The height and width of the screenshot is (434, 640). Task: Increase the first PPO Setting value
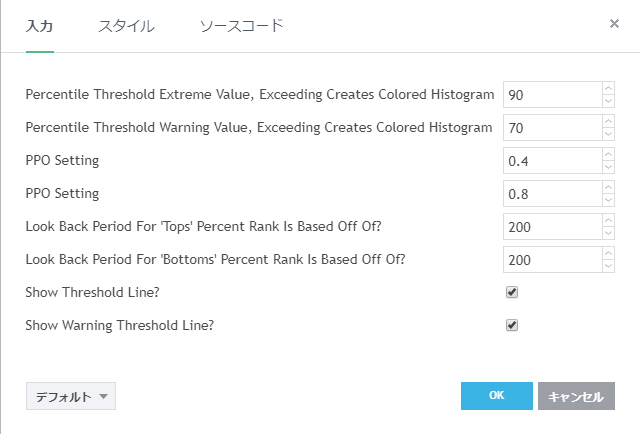608,155
